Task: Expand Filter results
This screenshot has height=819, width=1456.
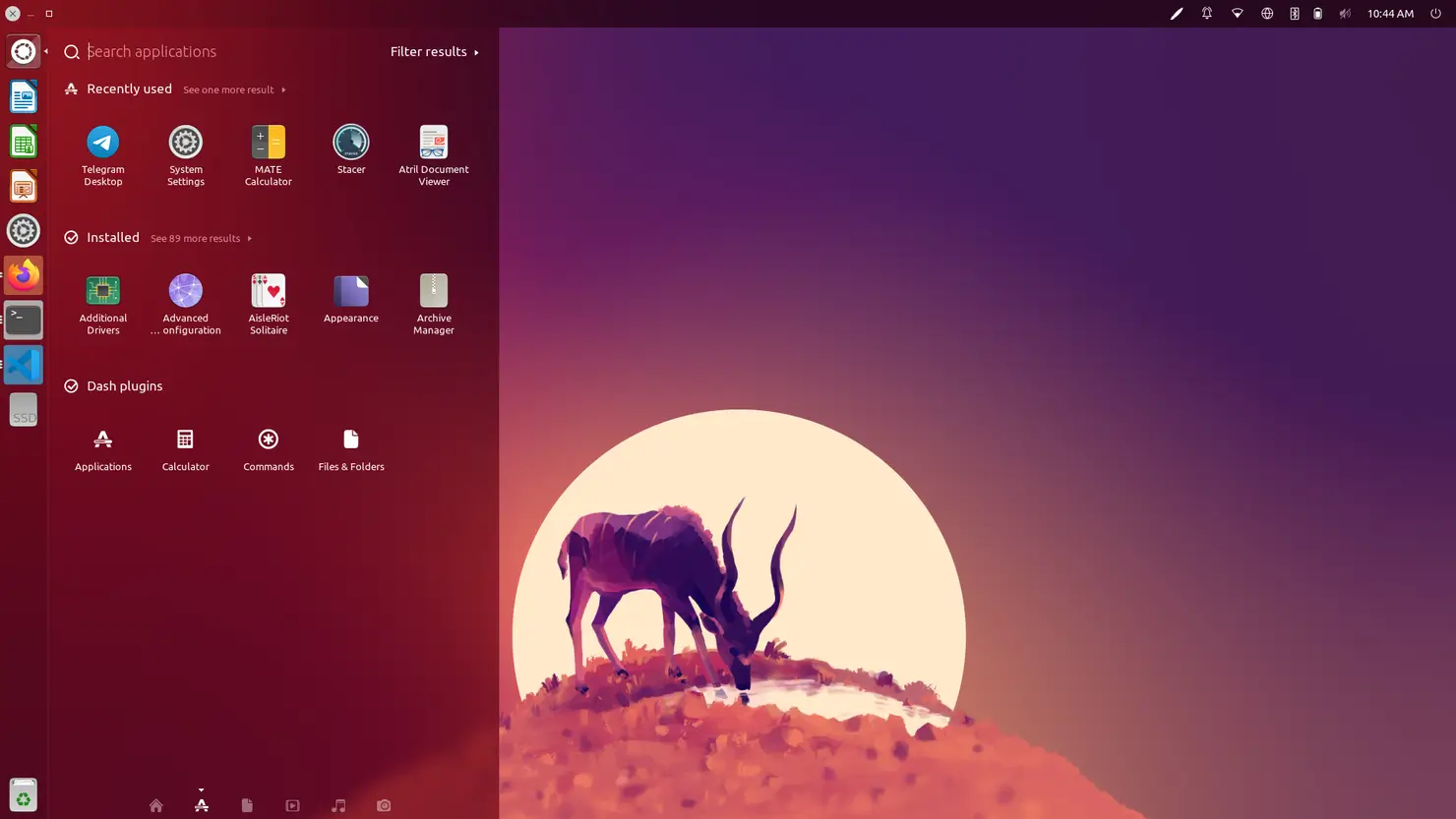Action: 434,51
